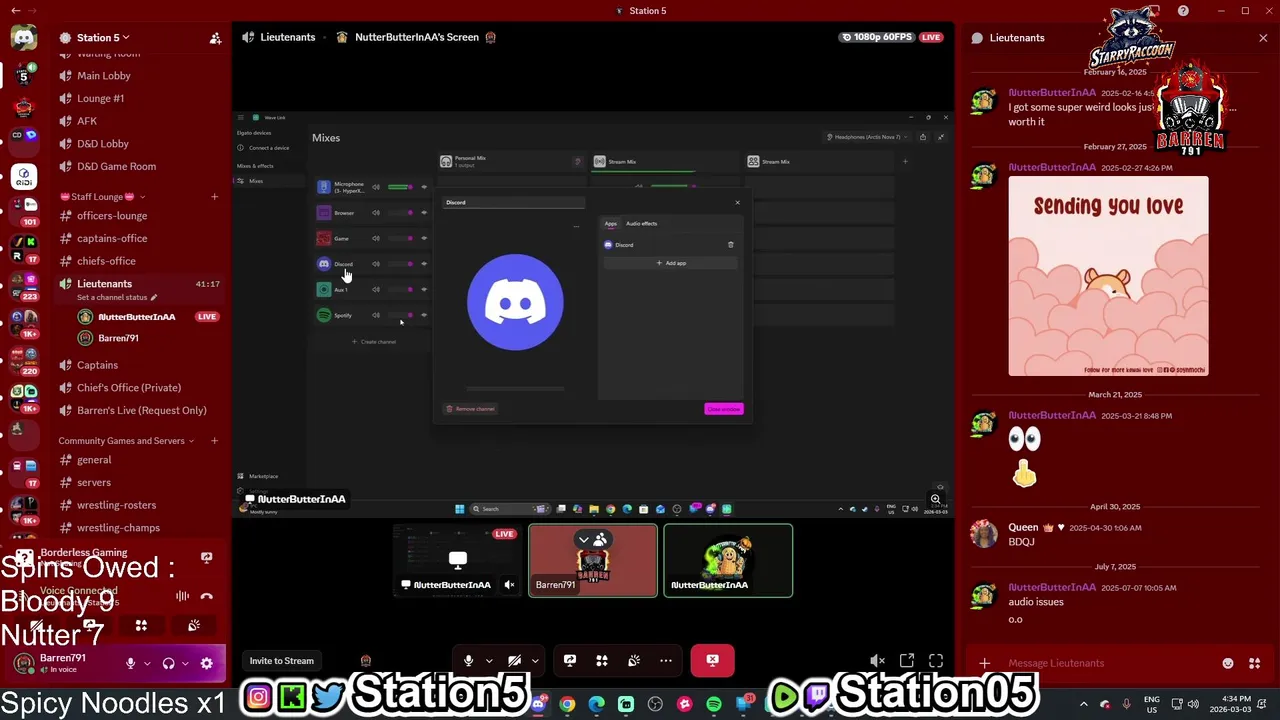
Task: Open OBS Studio from the Windows taskbar
Action: tap(655, 704)
